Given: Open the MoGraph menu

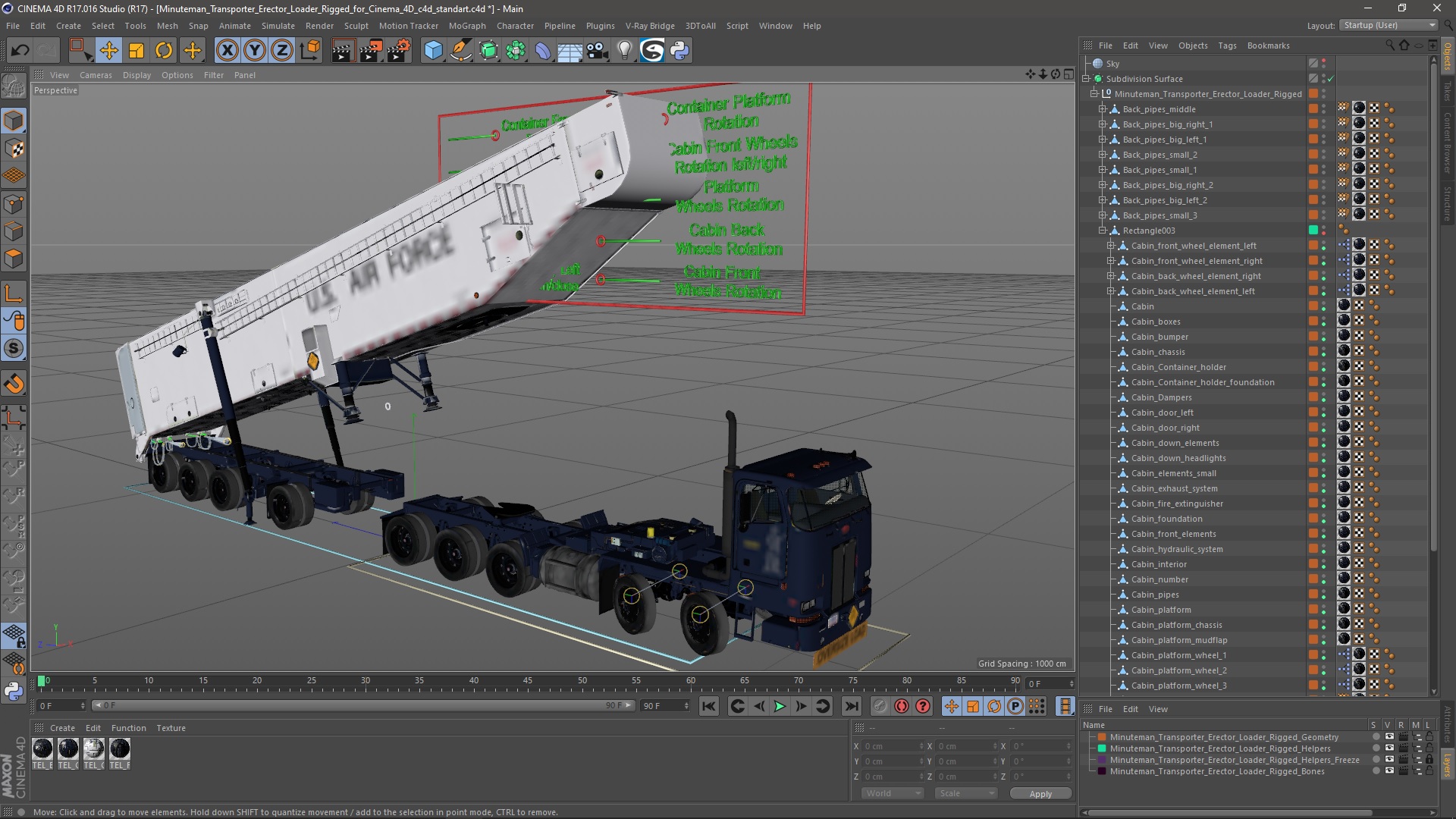Looking at the screenshot, I should 467,26.
